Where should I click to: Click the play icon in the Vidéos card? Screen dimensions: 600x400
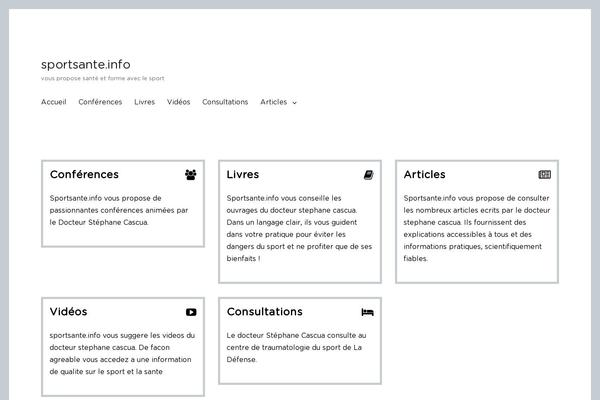(x=191, y=312)
